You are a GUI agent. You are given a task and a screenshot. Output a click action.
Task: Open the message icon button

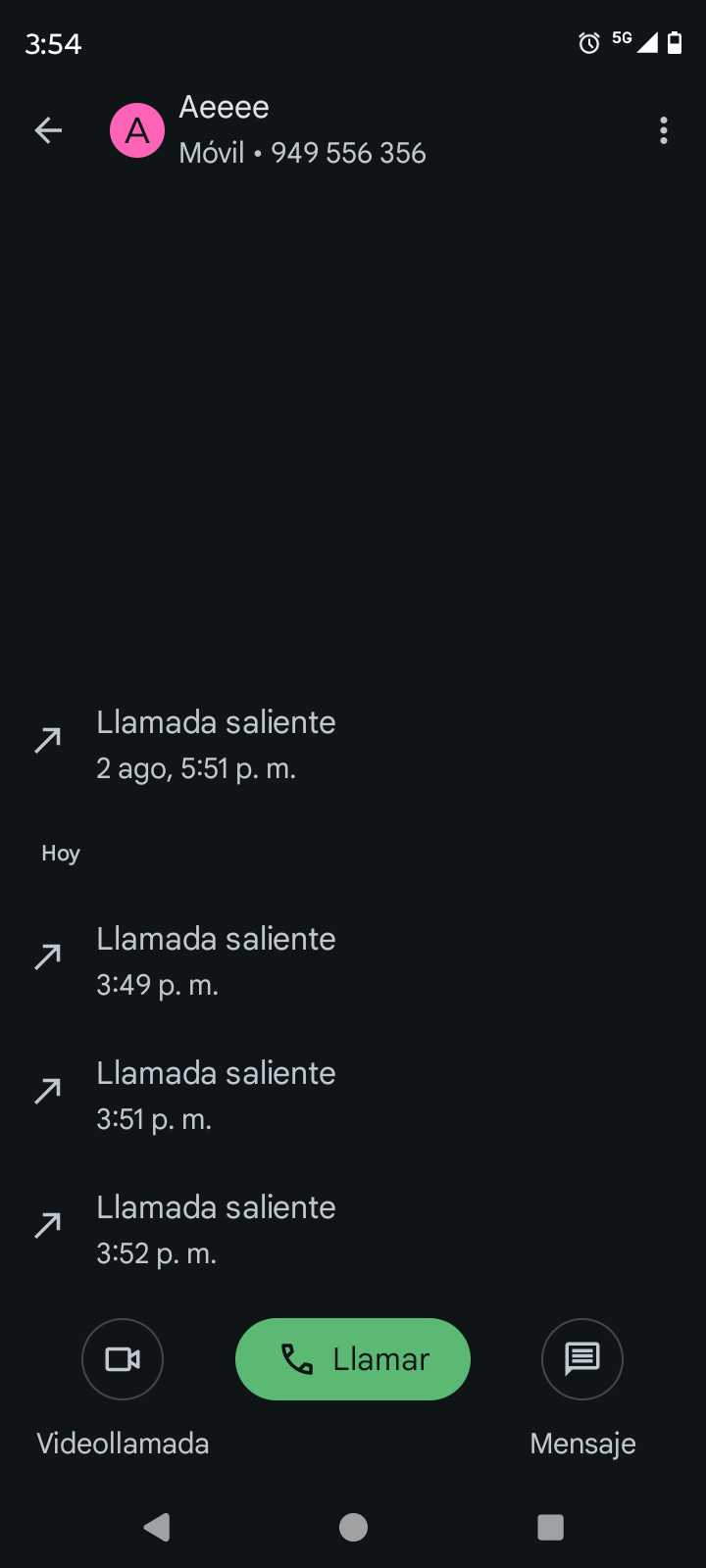582,1359
